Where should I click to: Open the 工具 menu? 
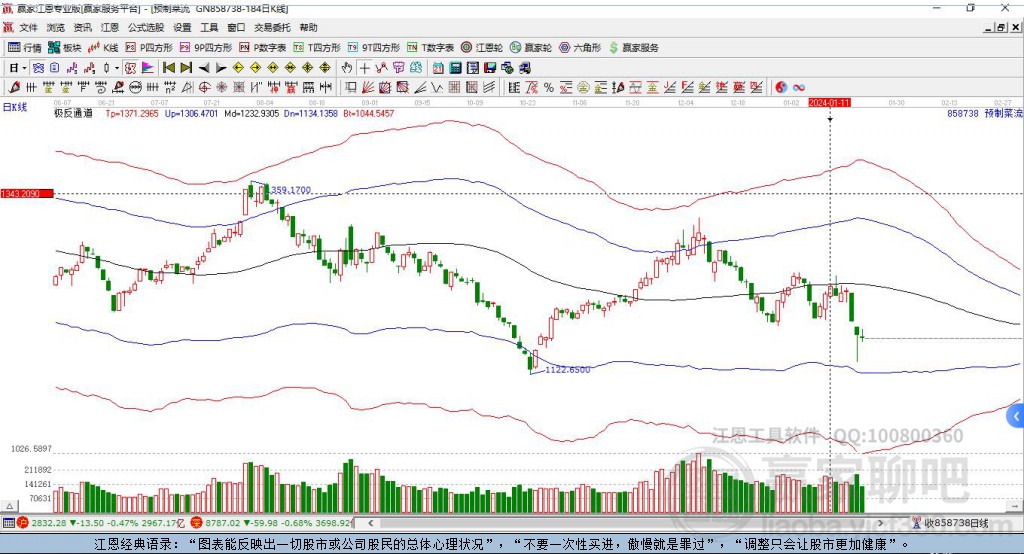point(209,27)
